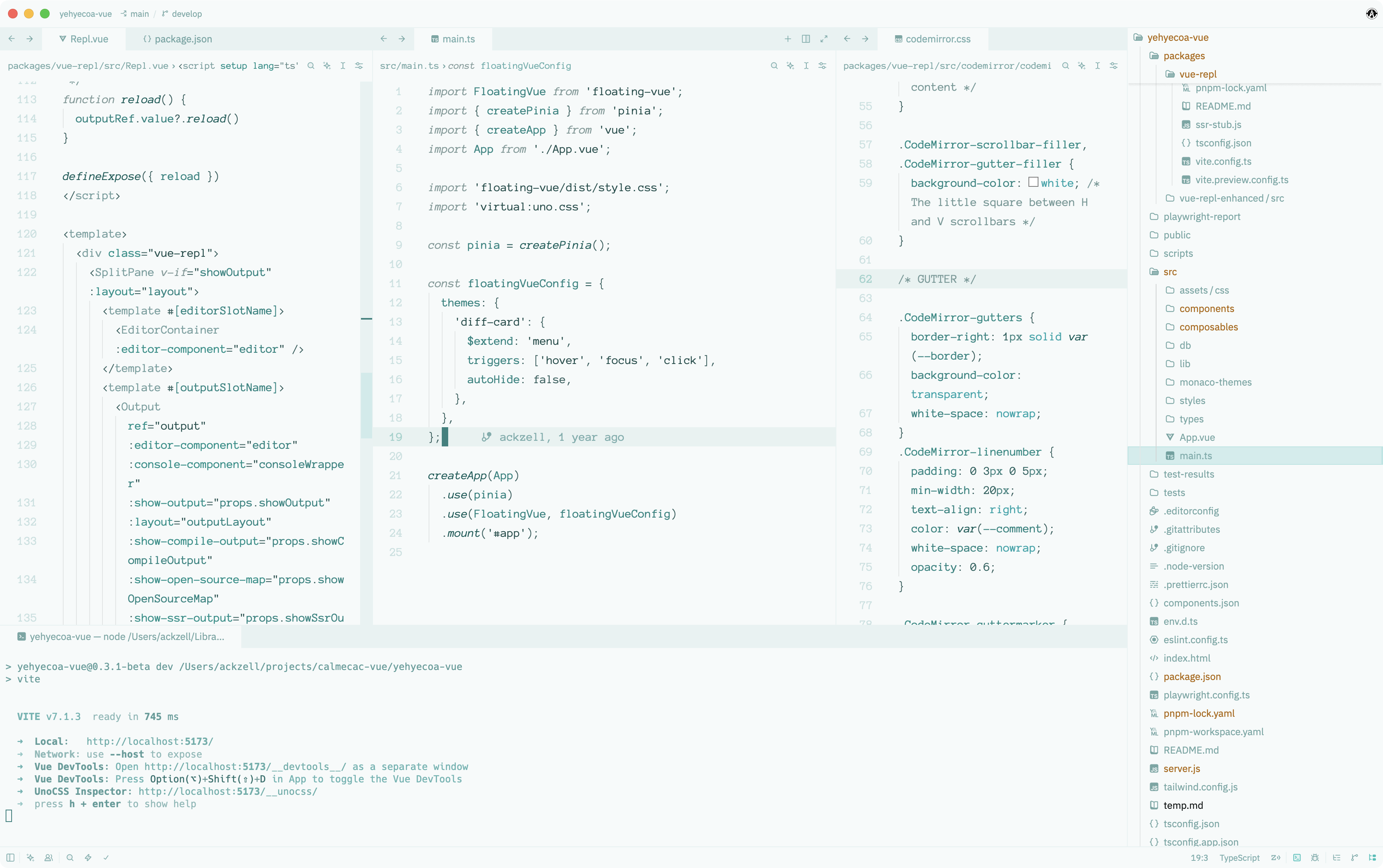This screenshot has height=868, width=1383.
Task: Open project search from the status bar magnifier
Action: click(70, 858)
